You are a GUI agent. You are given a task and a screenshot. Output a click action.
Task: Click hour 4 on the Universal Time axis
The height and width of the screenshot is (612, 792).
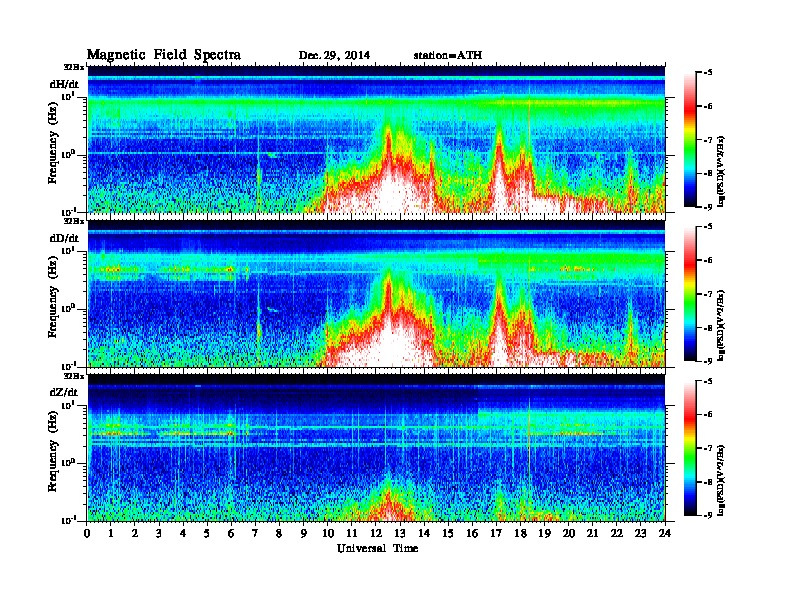tap(184, 533)
